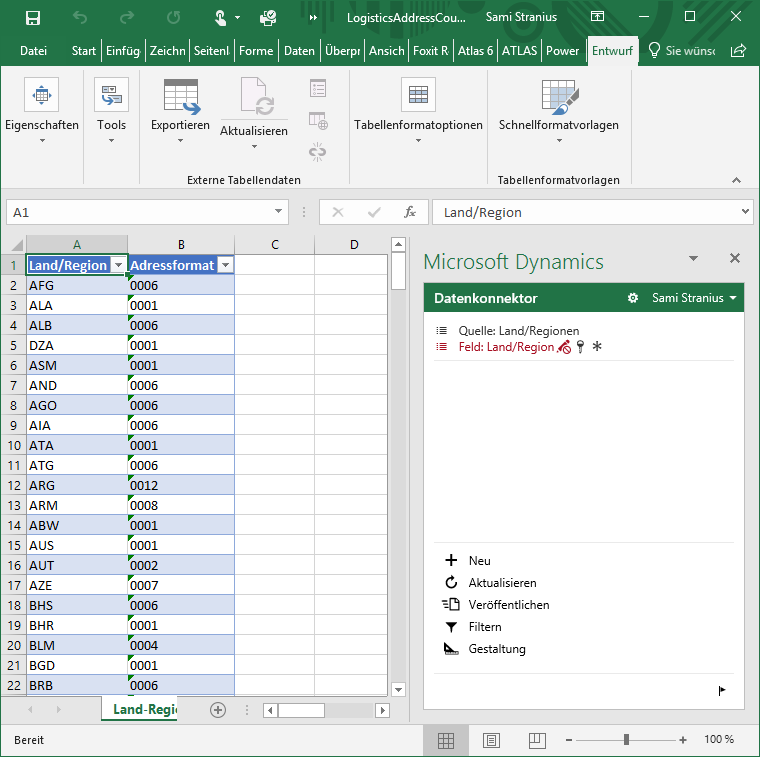Open the Datei menu tab

click(34, 51)
